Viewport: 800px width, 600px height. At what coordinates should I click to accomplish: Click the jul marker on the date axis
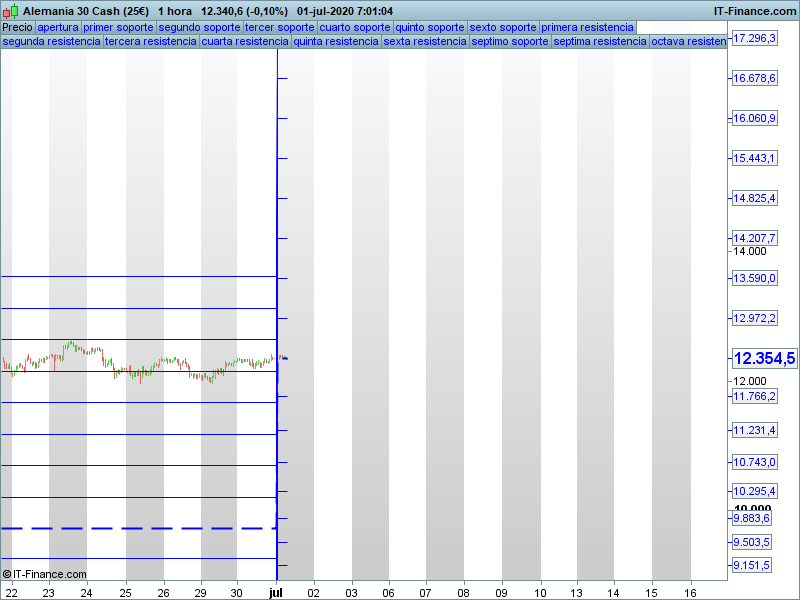coord(276,593)
